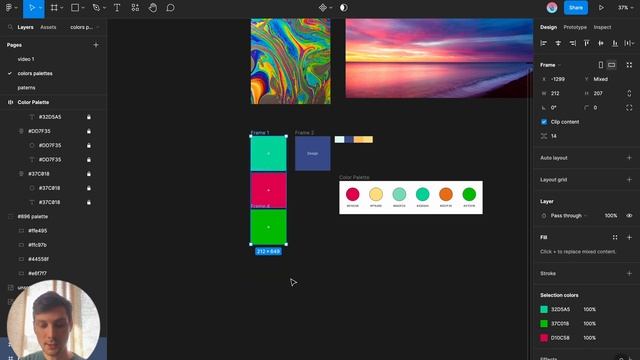Viewport: 640px width, 360px height.
Task: Switch to the Inspect tab
Action: pos(602,27)
